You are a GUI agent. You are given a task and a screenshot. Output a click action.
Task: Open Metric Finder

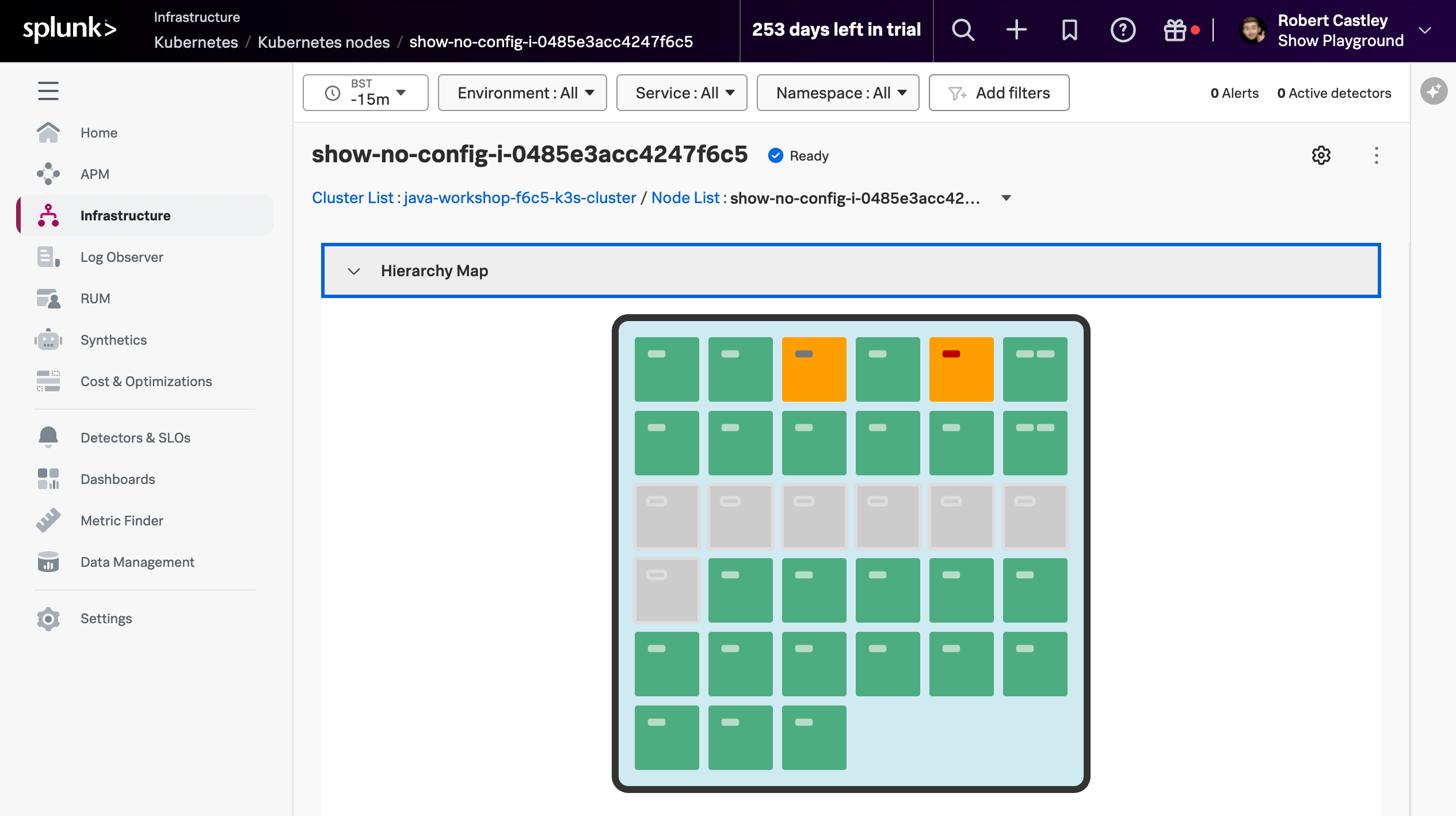pos(145,521)
